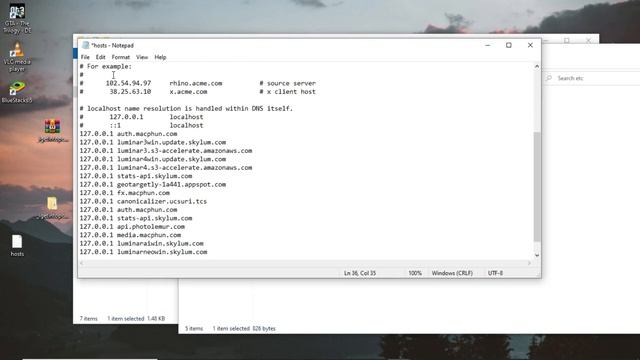Click the x.acme.com line
640x360 pixels.
[198, 92]
